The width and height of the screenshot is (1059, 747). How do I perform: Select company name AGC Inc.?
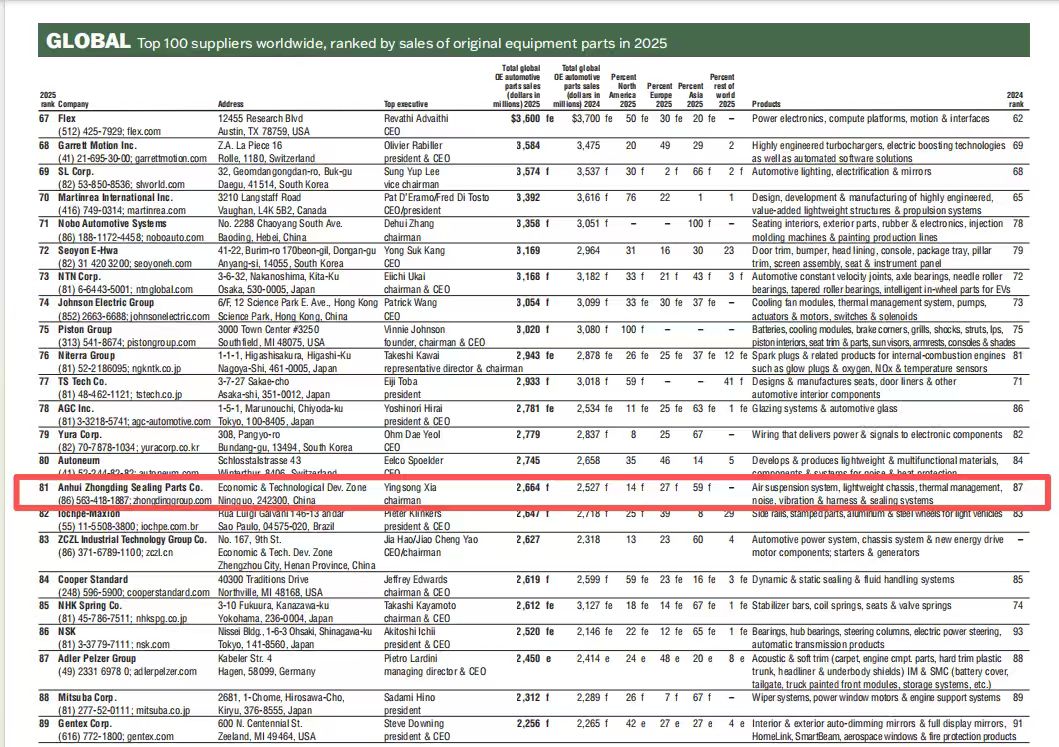[x=76, y=409]
